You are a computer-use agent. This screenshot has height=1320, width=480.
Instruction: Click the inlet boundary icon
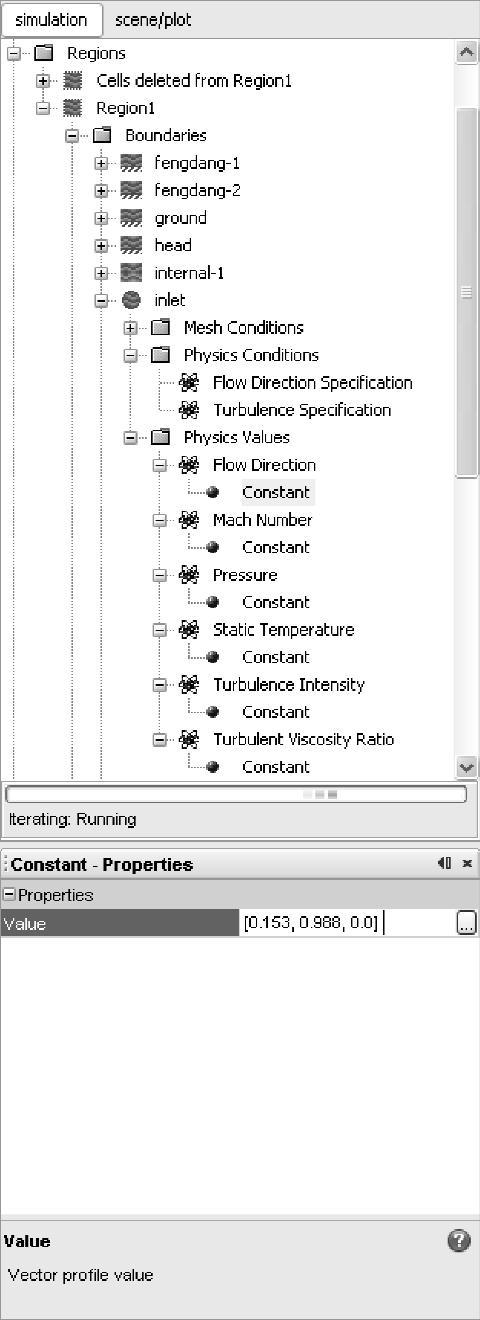pyautogui.click(x=132, y=300)
